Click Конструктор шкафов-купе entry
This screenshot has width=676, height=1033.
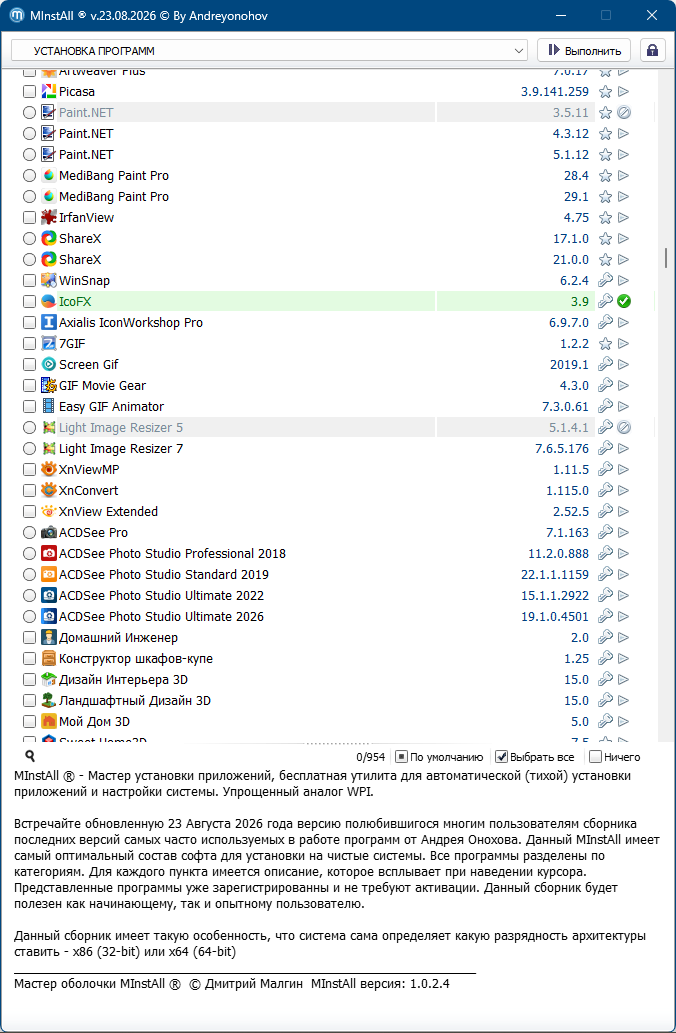pyautogui.click(x=136, y=659)
